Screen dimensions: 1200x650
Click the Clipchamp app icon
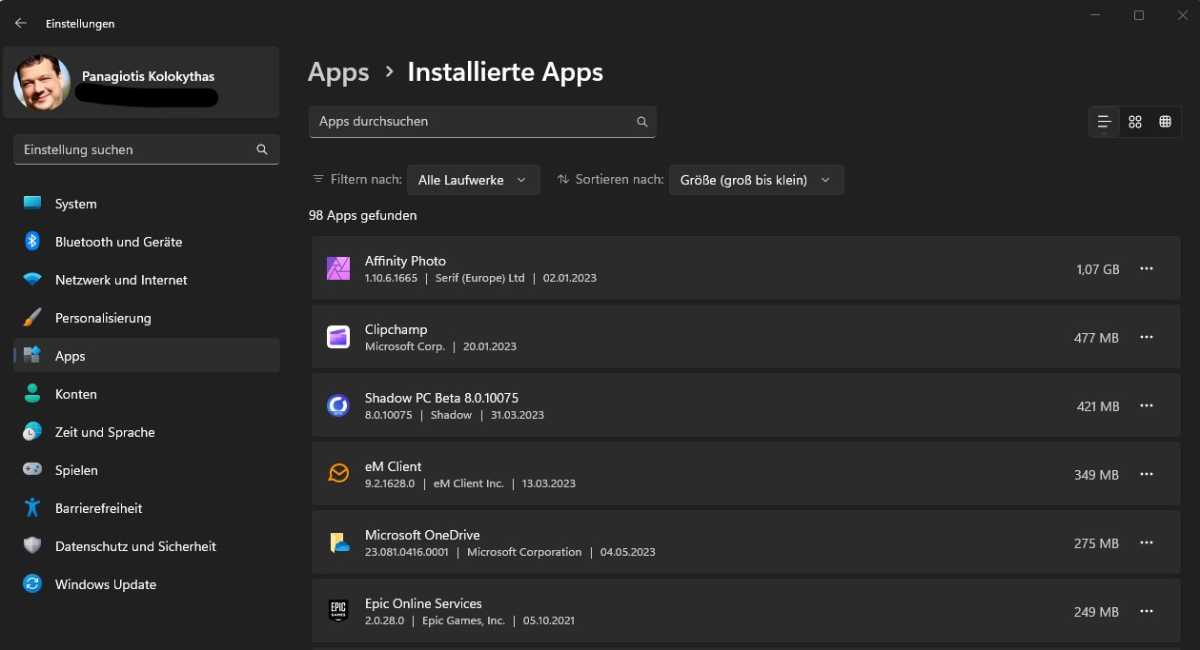[338, 337]
